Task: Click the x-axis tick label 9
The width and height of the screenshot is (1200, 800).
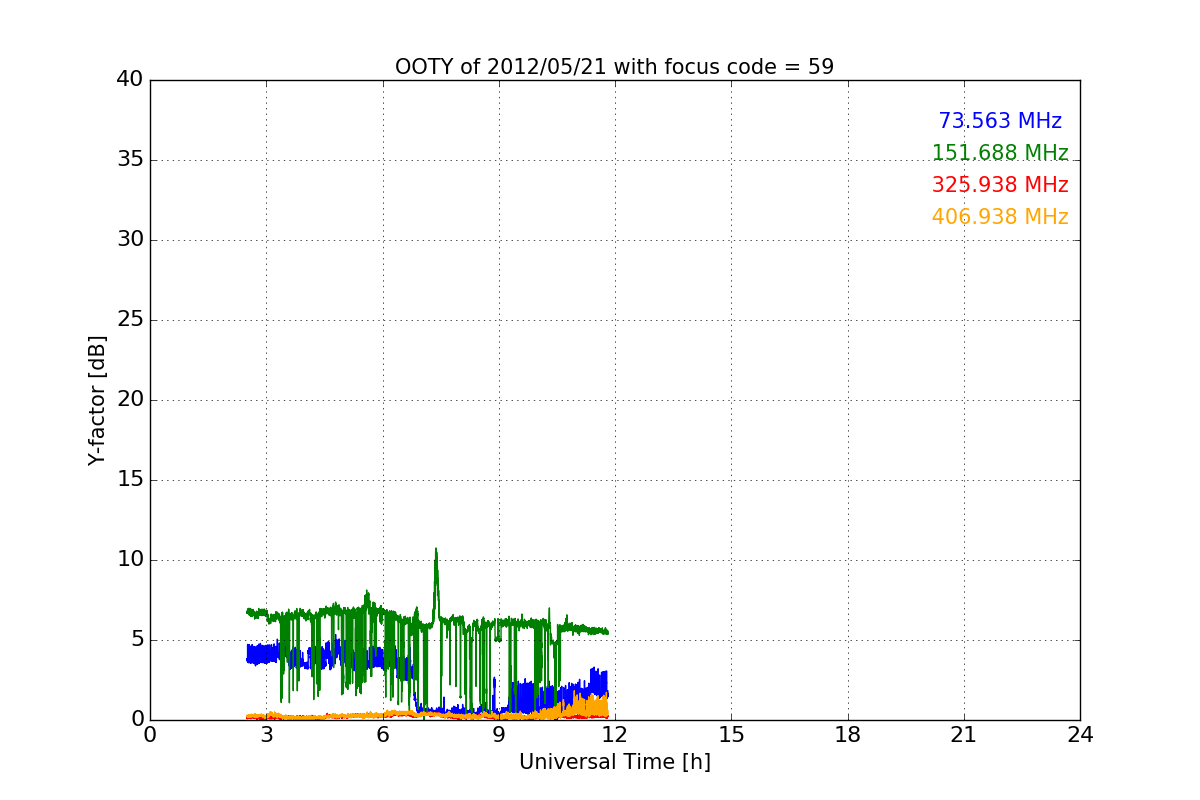Action: (499, 734)
